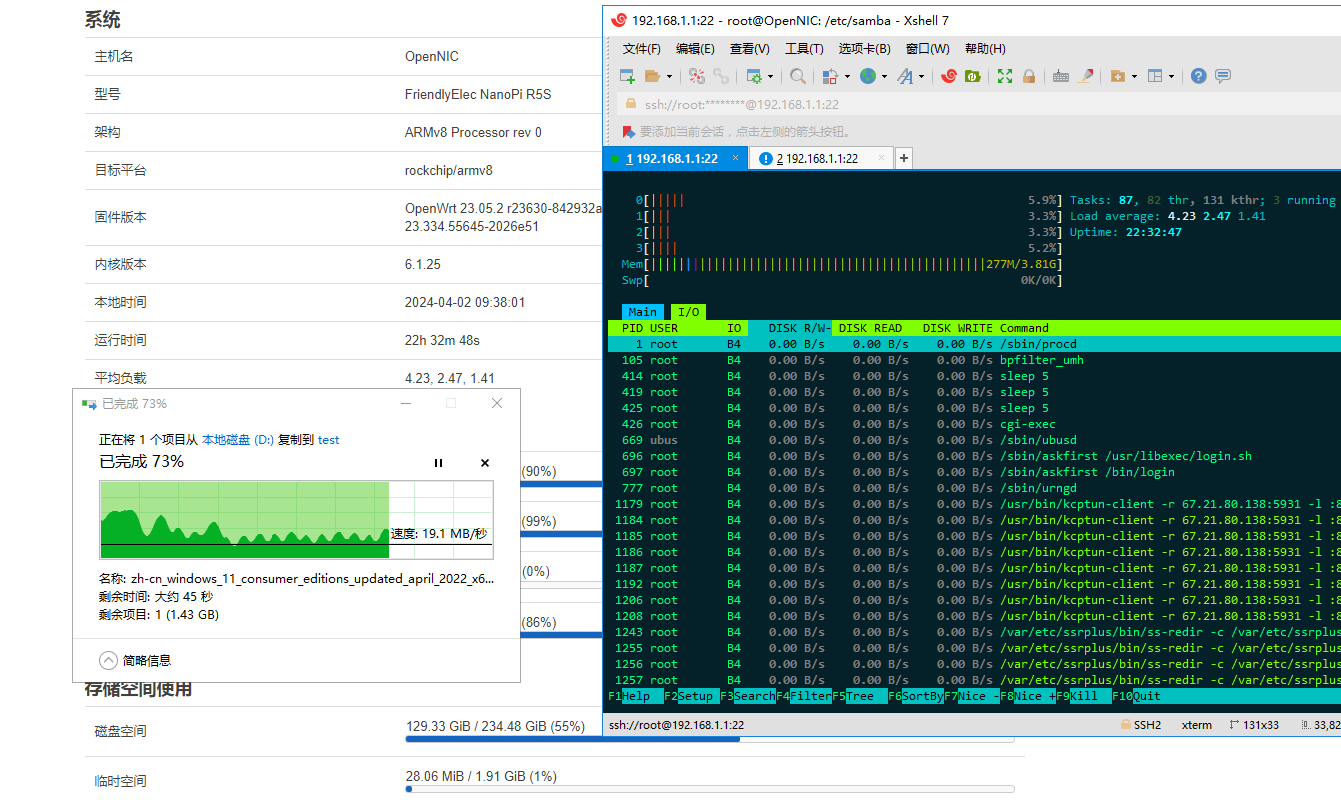Viewport: 1341px width, 800px height.
Task: Open the 查看(V) menu
Action: (x=750, y=48)
